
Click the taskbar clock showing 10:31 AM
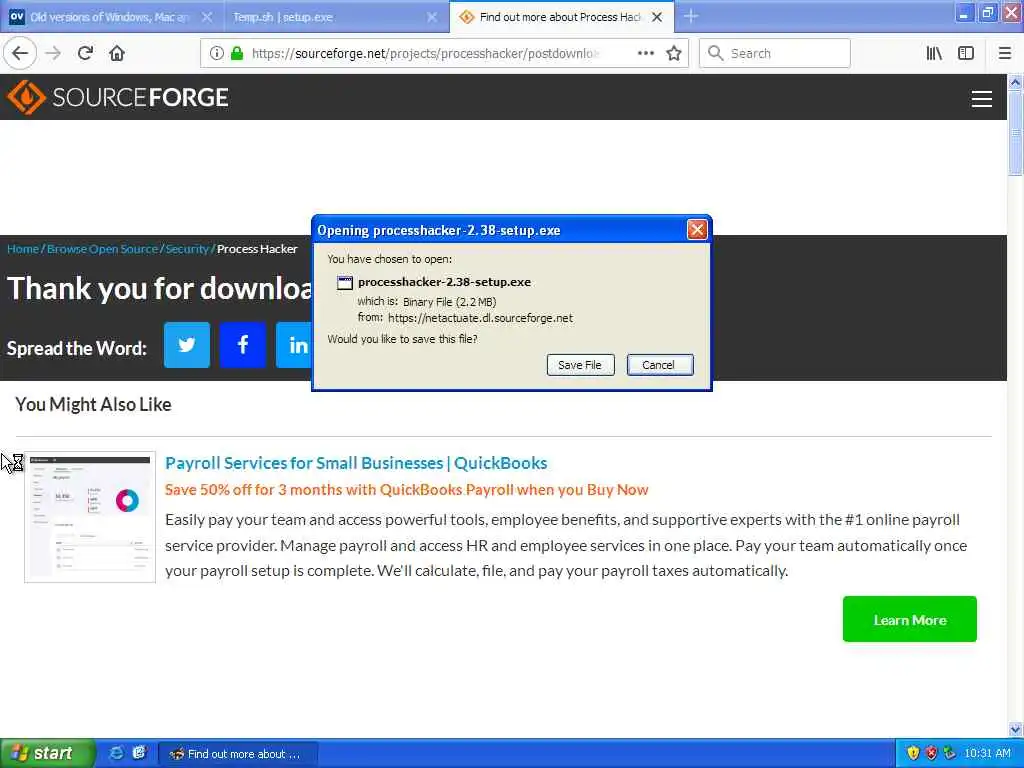coord(987,753)
